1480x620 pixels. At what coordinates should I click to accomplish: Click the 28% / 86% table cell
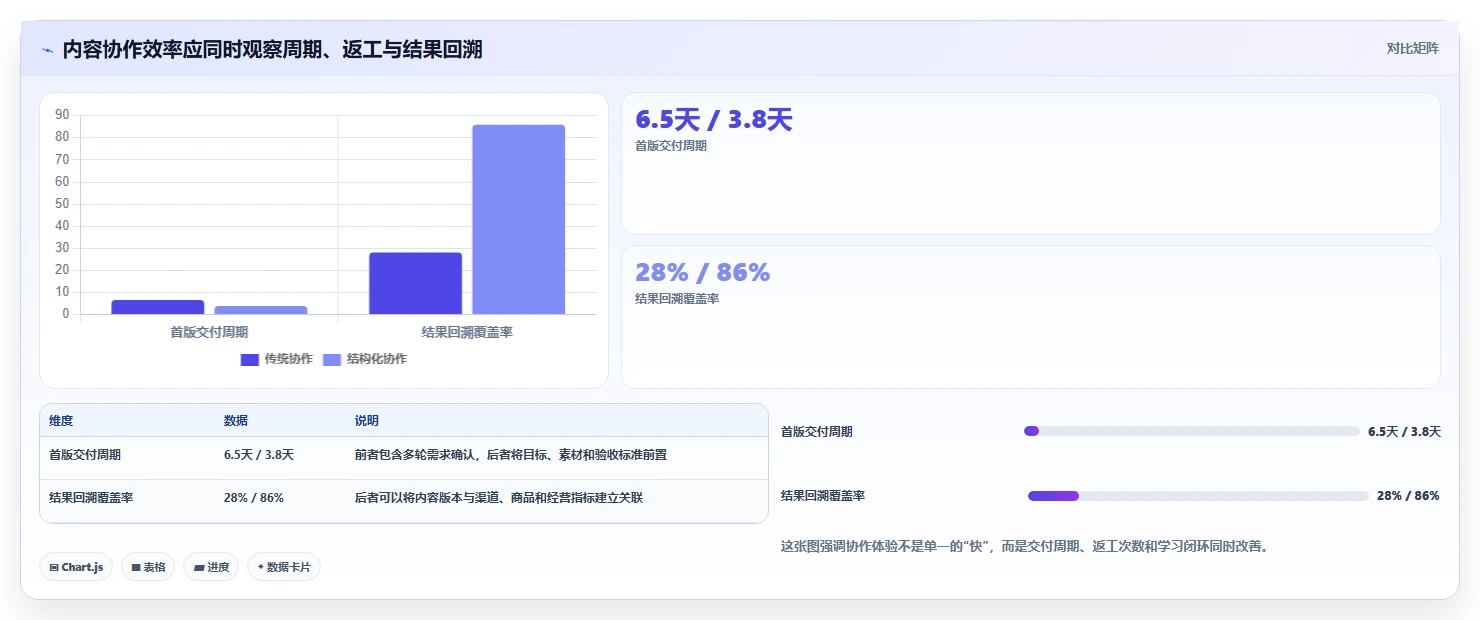click(x=254, y=497)
